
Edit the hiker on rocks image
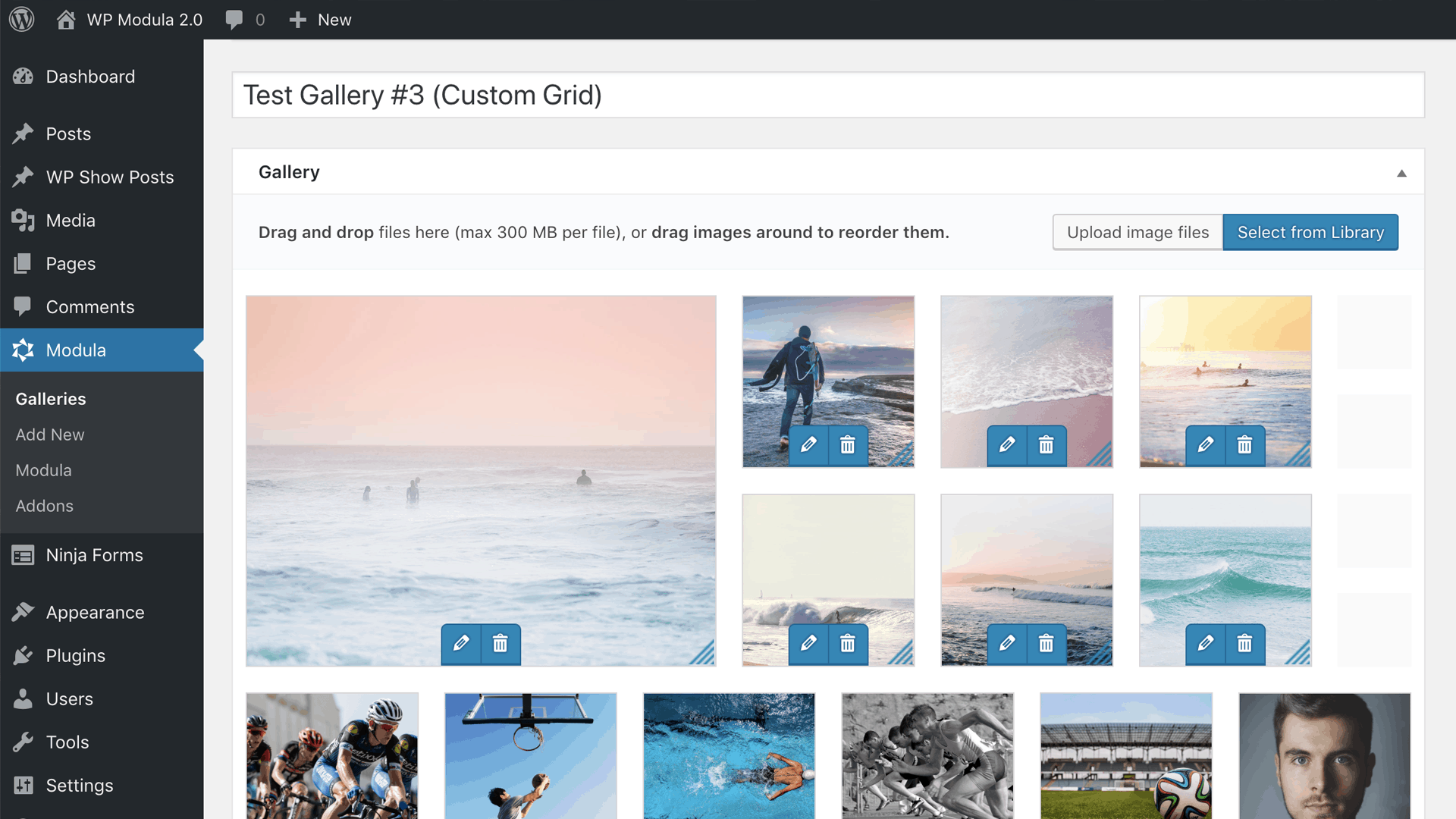tap(808, 445)
